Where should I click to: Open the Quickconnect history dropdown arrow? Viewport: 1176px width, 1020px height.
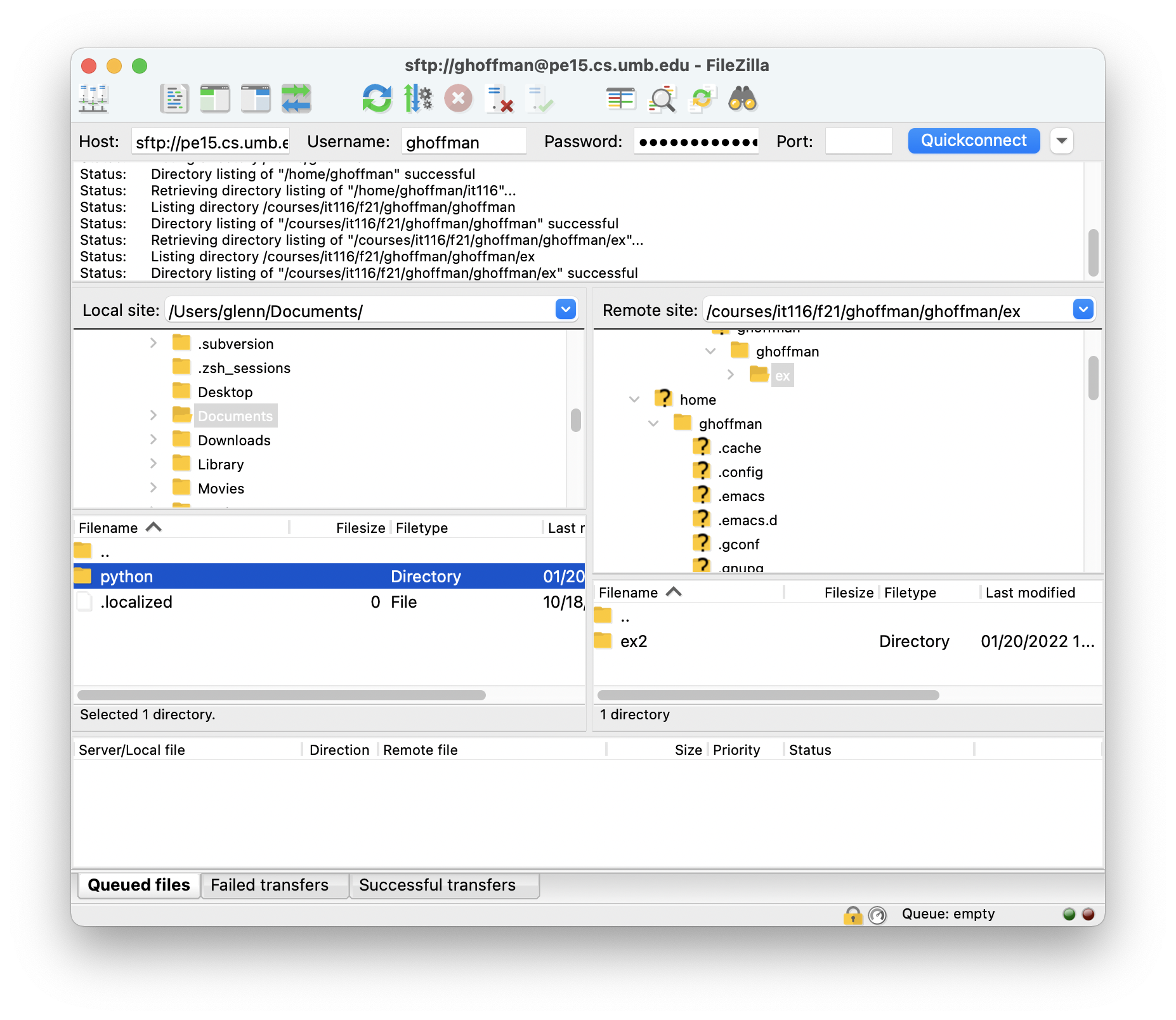[1062, 141]
